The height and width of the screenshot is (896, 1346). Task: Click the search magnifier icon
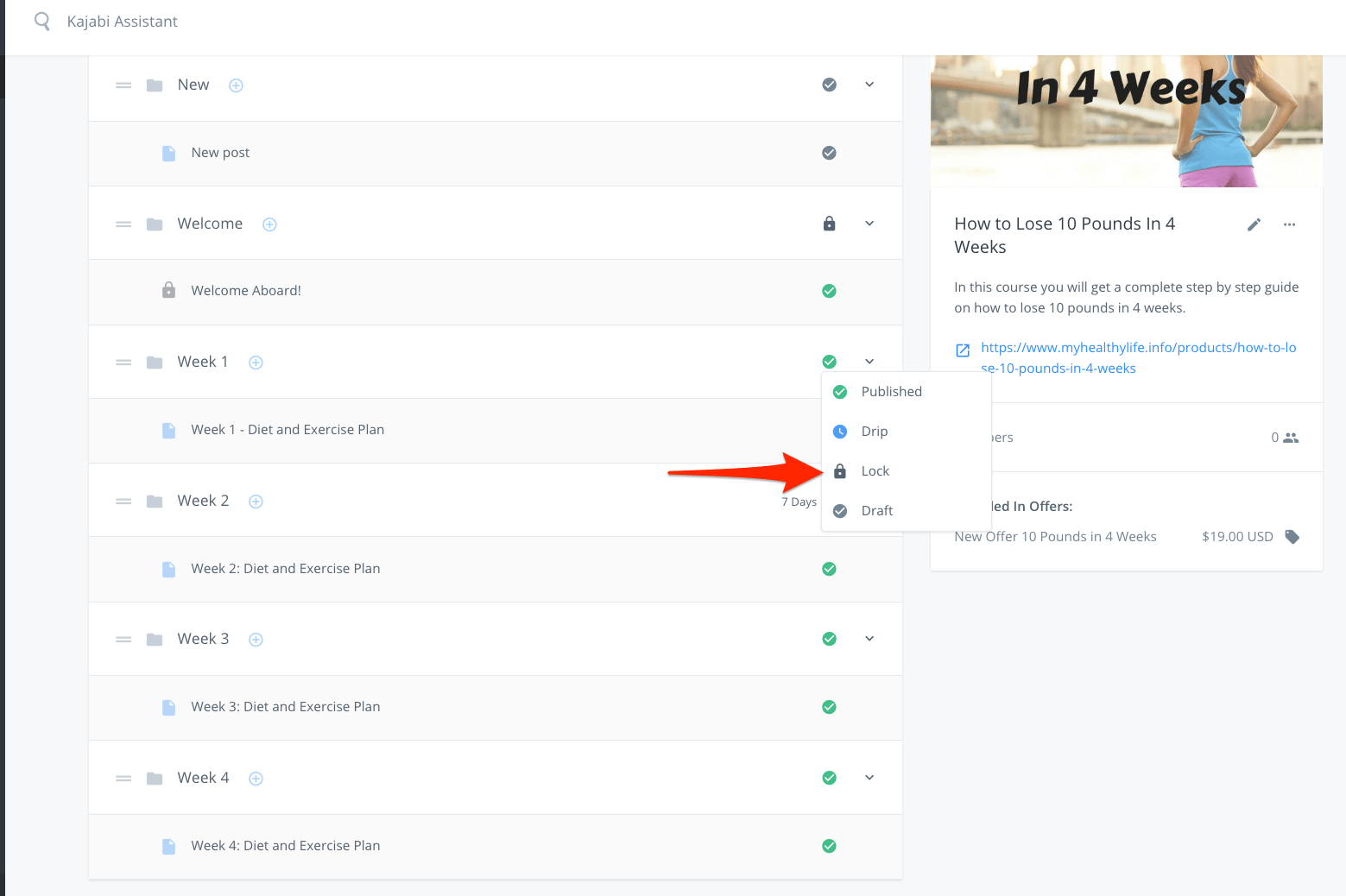click(41, 22)
